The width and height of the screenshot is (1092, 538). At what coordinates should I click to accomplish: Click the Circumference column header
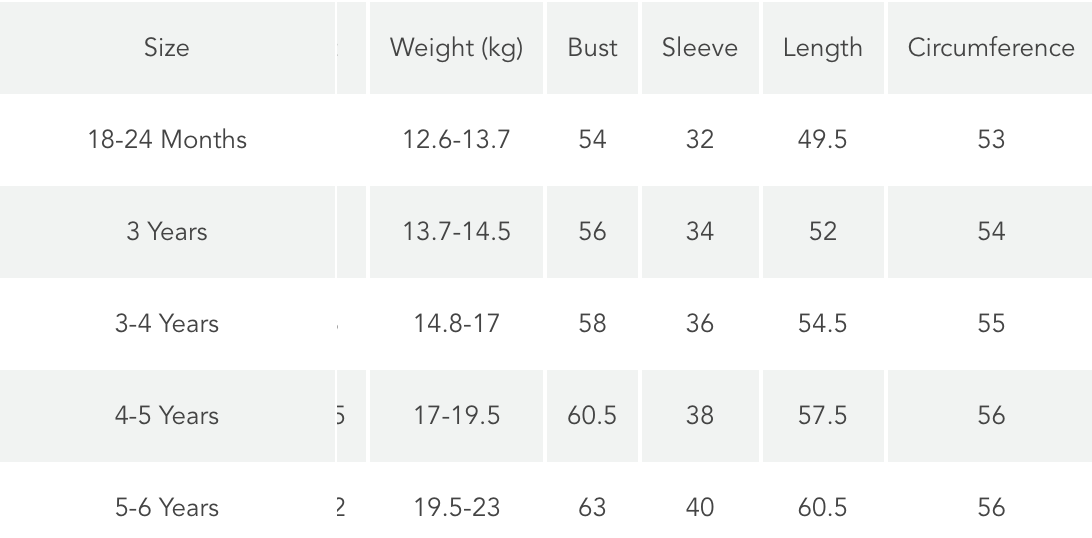point(991,48)
